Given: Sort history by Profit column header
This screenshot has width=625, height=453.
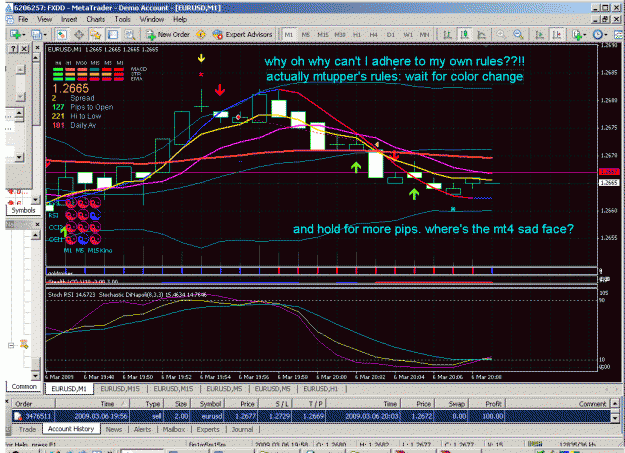Looking at the screenshot, I should tap(485, 404).
